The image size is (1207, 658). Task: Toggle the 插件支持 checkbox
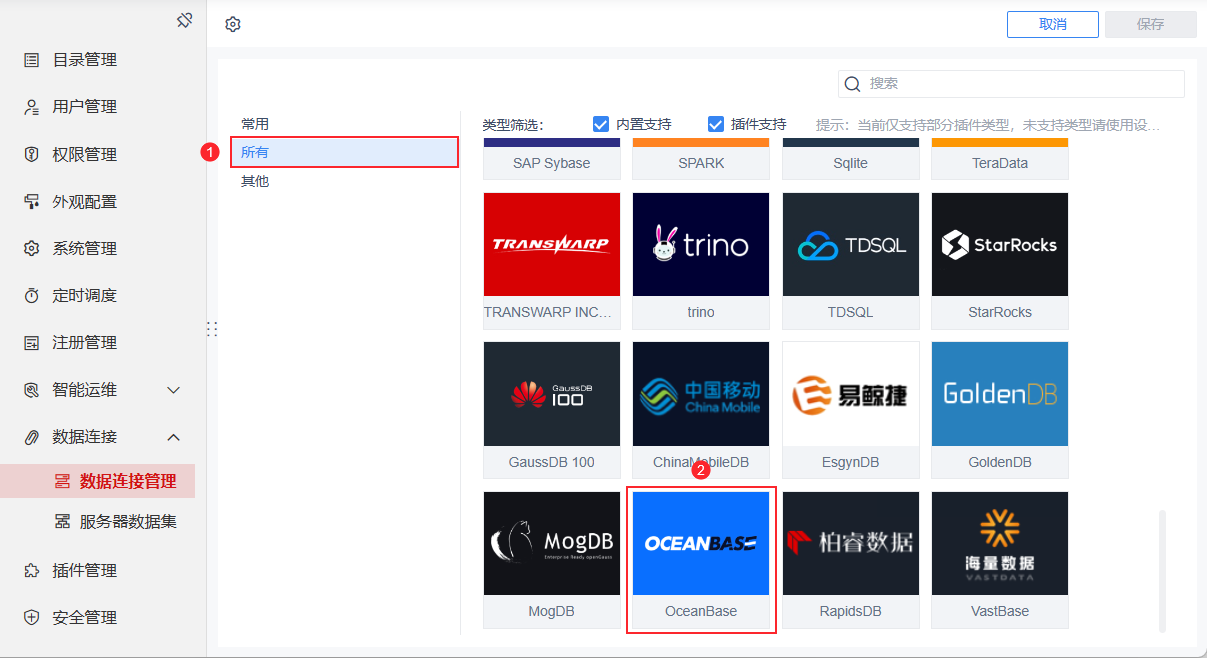pos(716,124)
